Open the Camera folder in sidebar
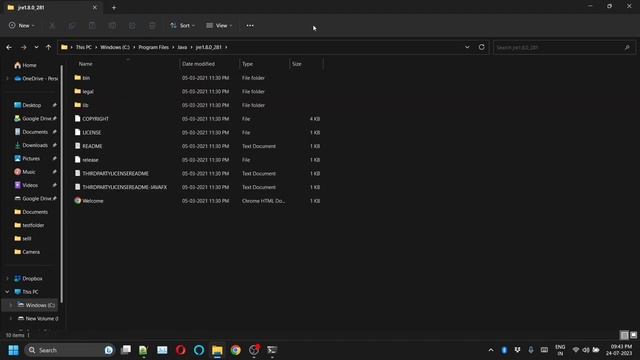This screenshot has width=640, height=360. [x=31, y=252]
